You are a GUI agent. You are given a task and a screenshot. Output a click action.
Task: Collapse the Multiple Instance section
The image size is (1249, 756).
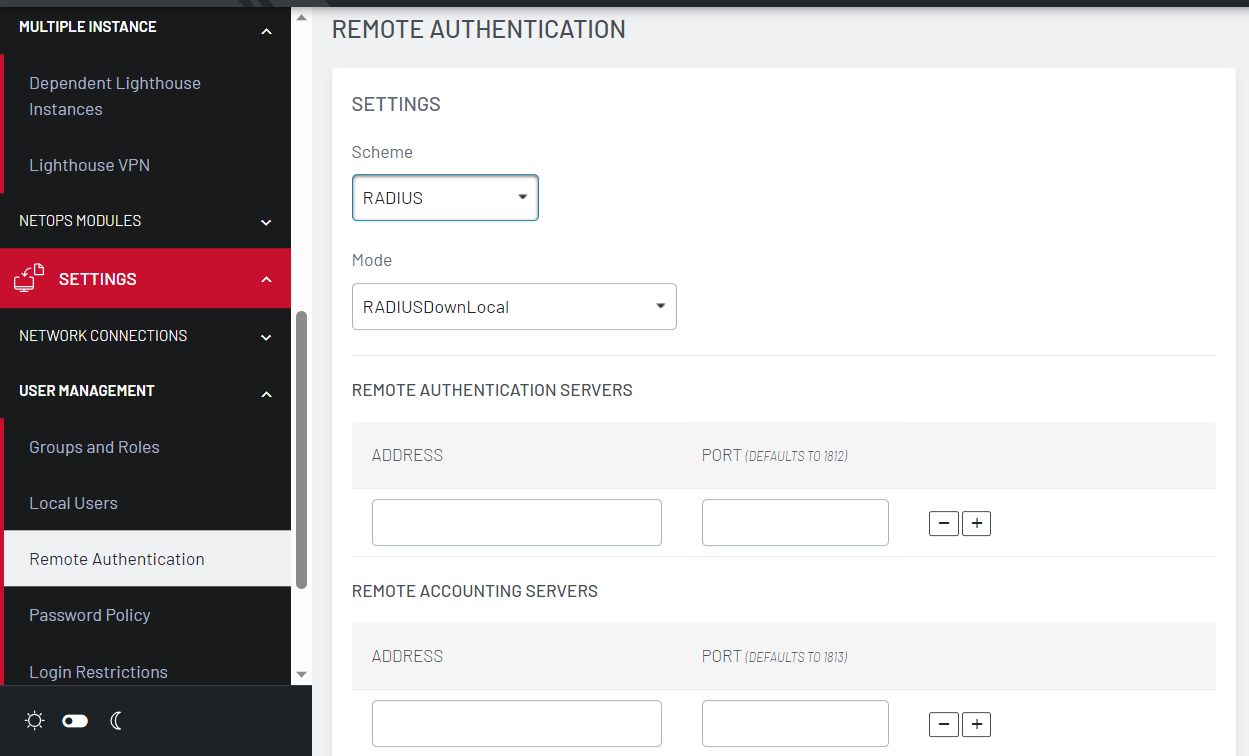[x=266, y=31]
